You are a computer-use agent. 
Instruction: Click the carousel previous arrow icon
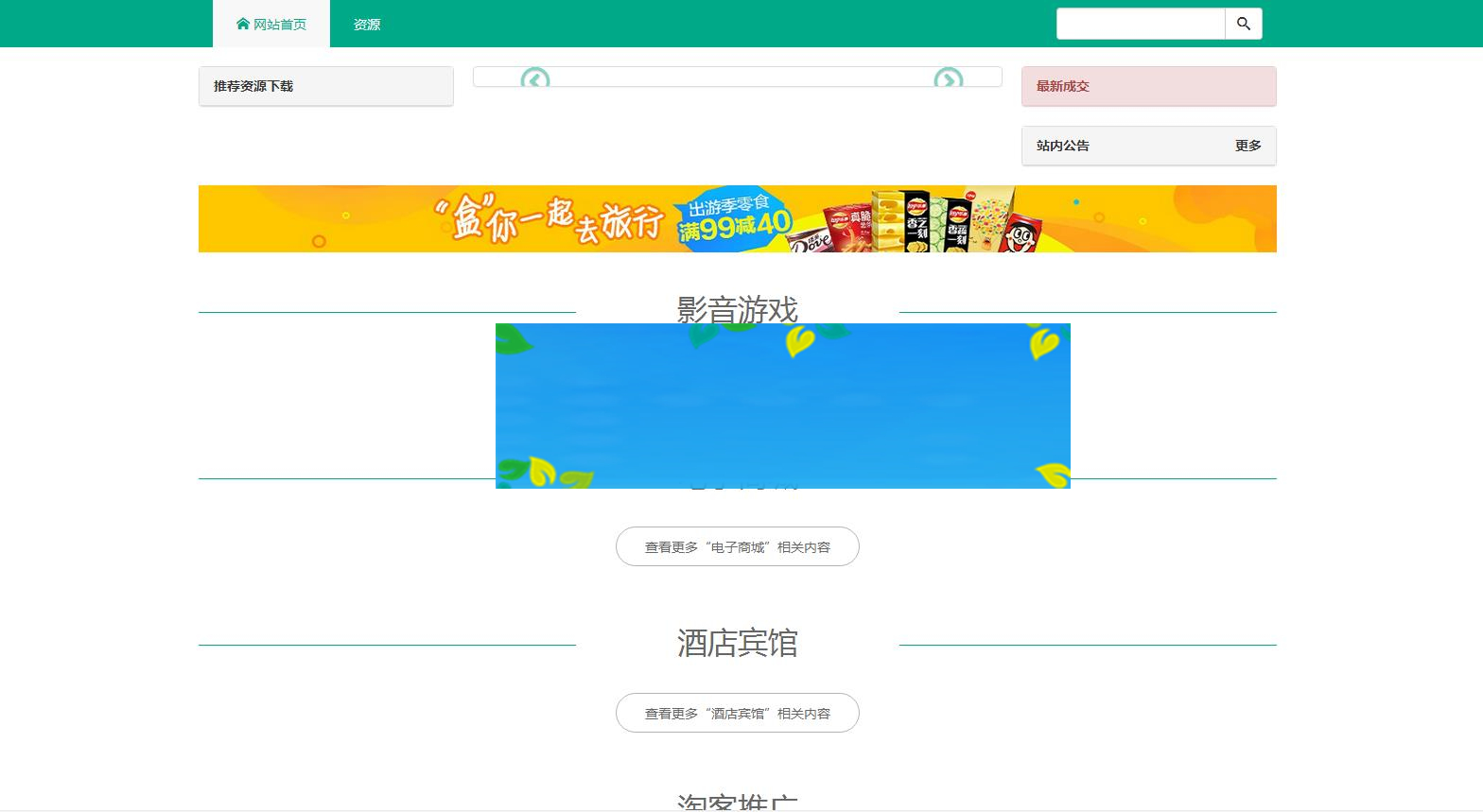pos(535,78)
